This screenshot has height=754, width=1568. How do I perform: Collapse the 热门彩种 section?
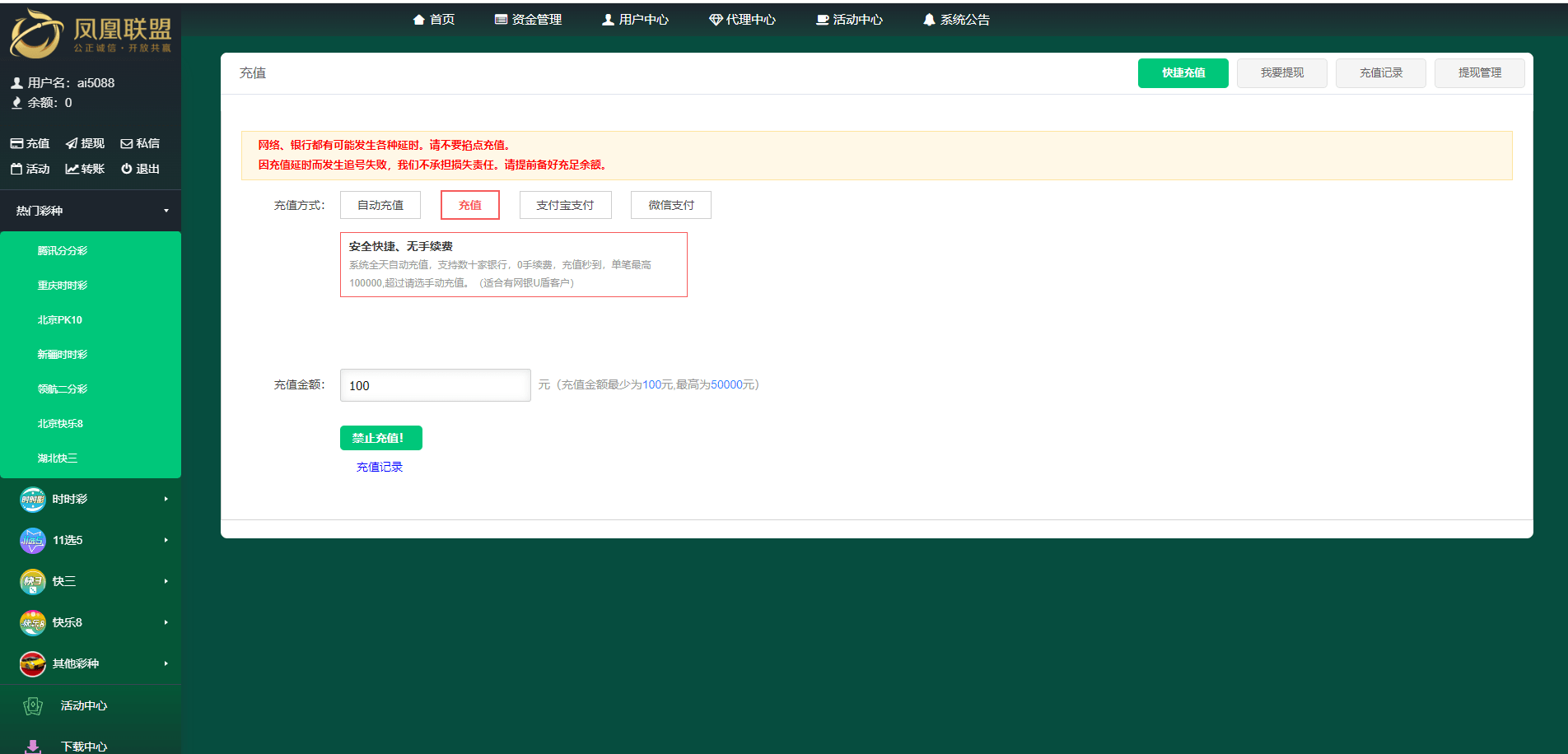click(x=91, y=211)
